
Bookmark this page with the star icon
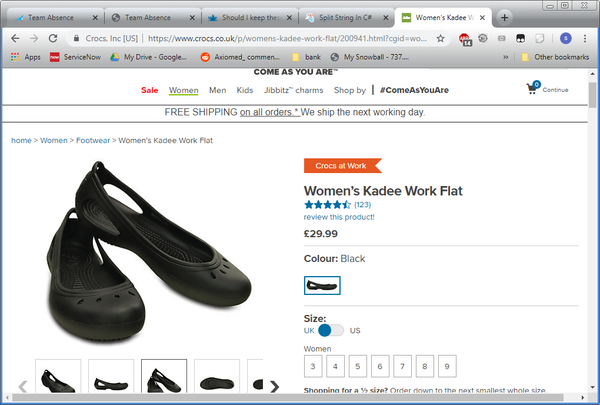[x=440, y=38]
